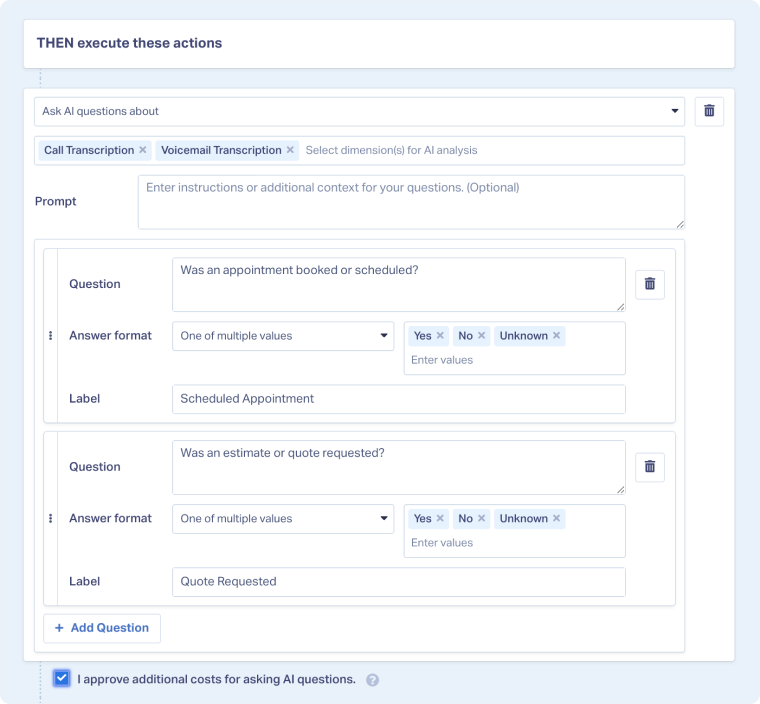Viewport: 760px width, 704px height.
Task: Open Answer format dropdown for appointment question
Action: [x=283, y=336]
